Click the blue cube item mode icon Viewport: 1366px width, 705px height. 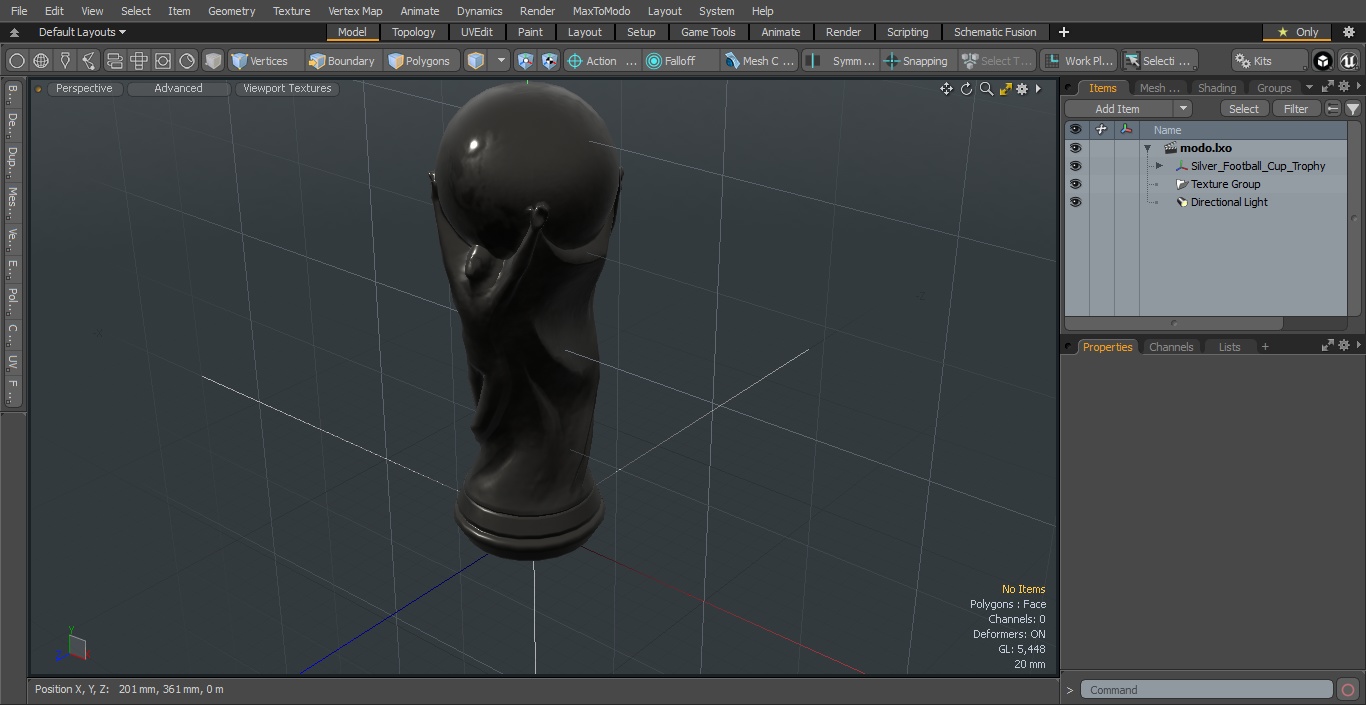(x=476, y=61)
